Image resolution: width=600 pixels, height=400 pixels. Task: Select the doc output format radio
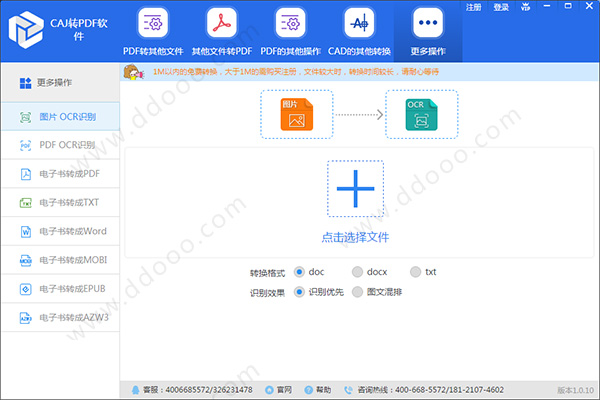click(x=299, y=272)
